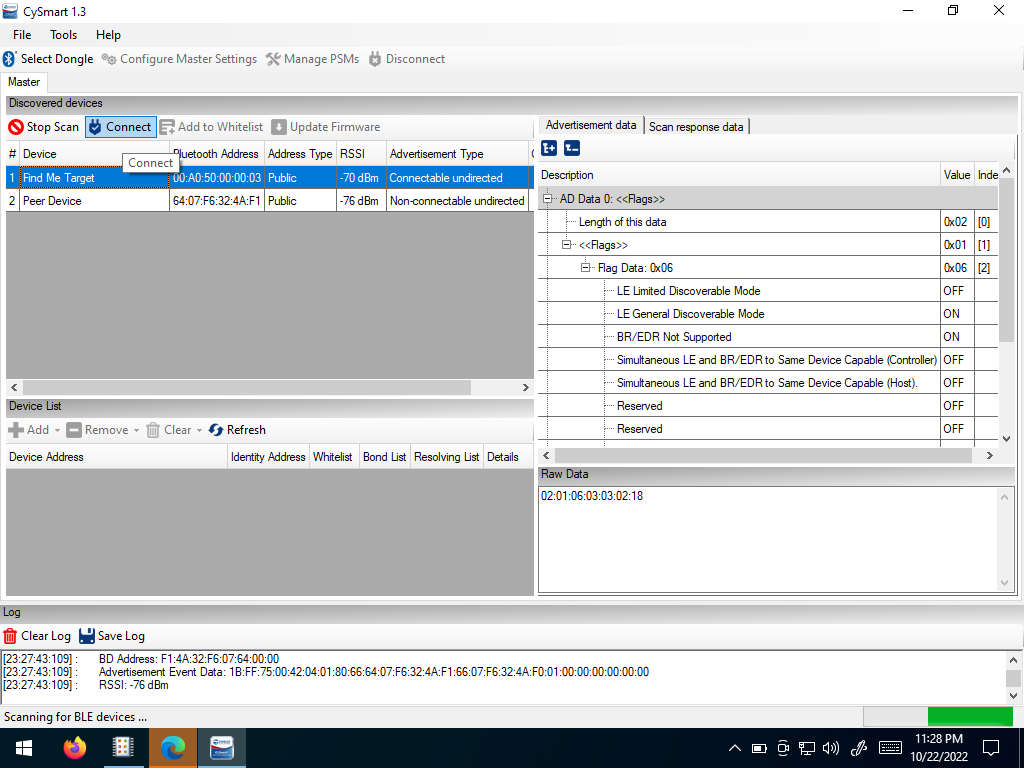Open the Windows Start menu
Image resolution: width=1024 pixels, height=768 pixels.
[24, 748]
